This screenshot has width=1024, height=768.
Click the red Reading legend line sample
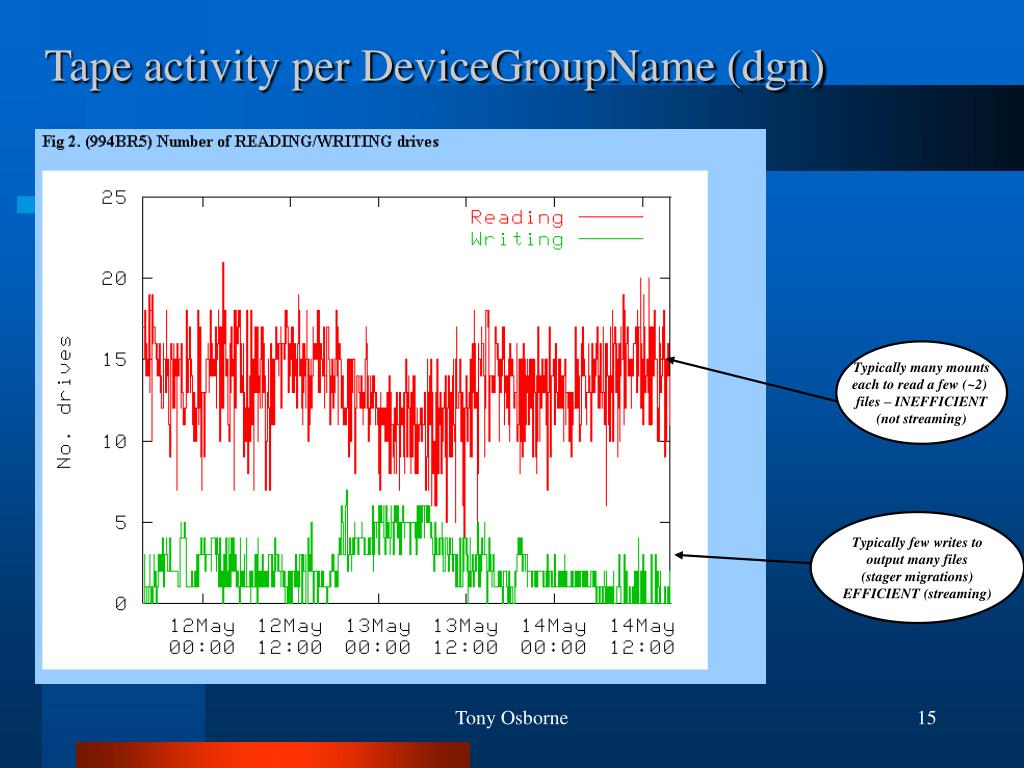[611, 217]
